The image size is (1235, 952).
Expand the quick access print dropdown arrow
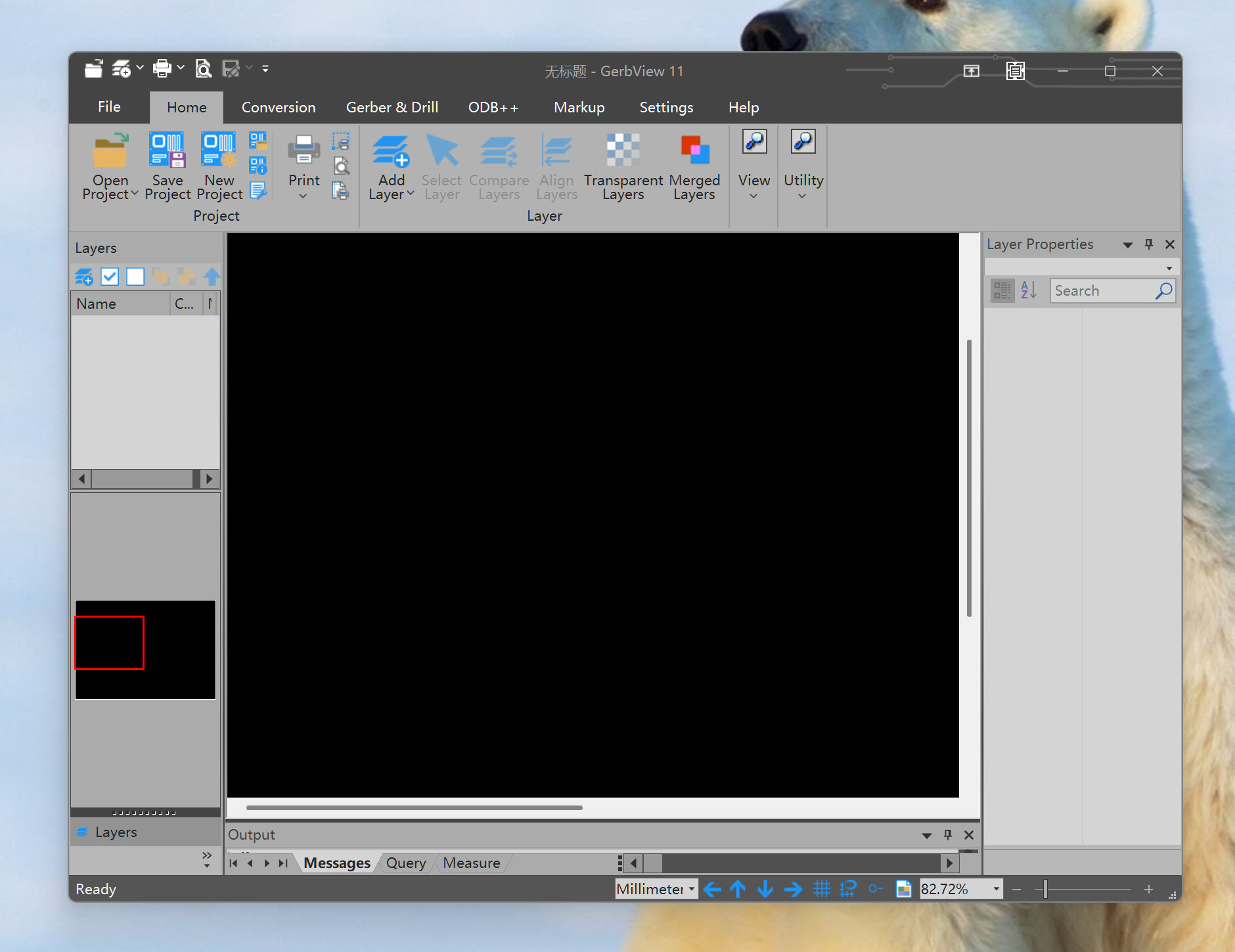(x=181, y=68)
